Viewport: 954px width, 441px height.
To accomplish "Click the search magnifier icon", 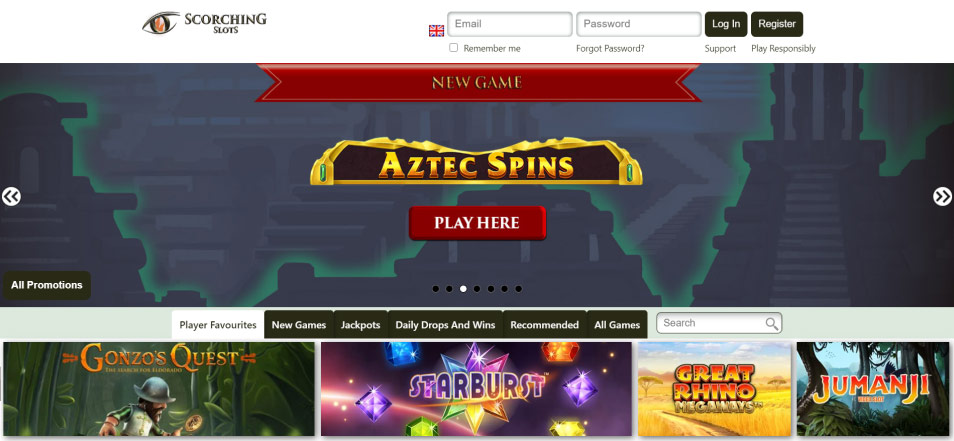I will point(771,324).
